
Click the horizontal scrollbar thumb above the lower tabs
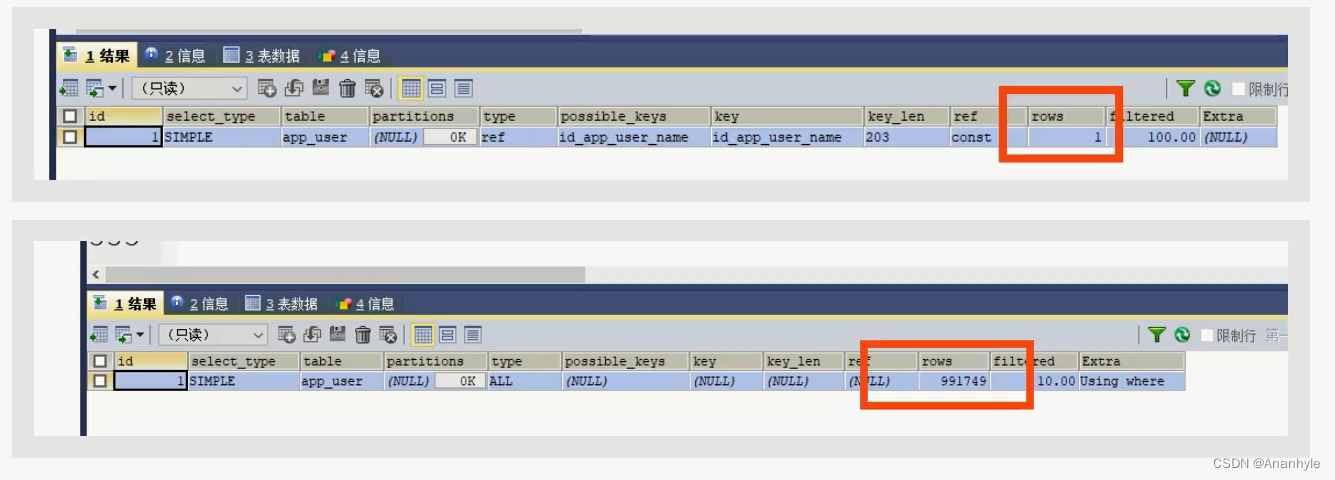click(x=345, y=274)
